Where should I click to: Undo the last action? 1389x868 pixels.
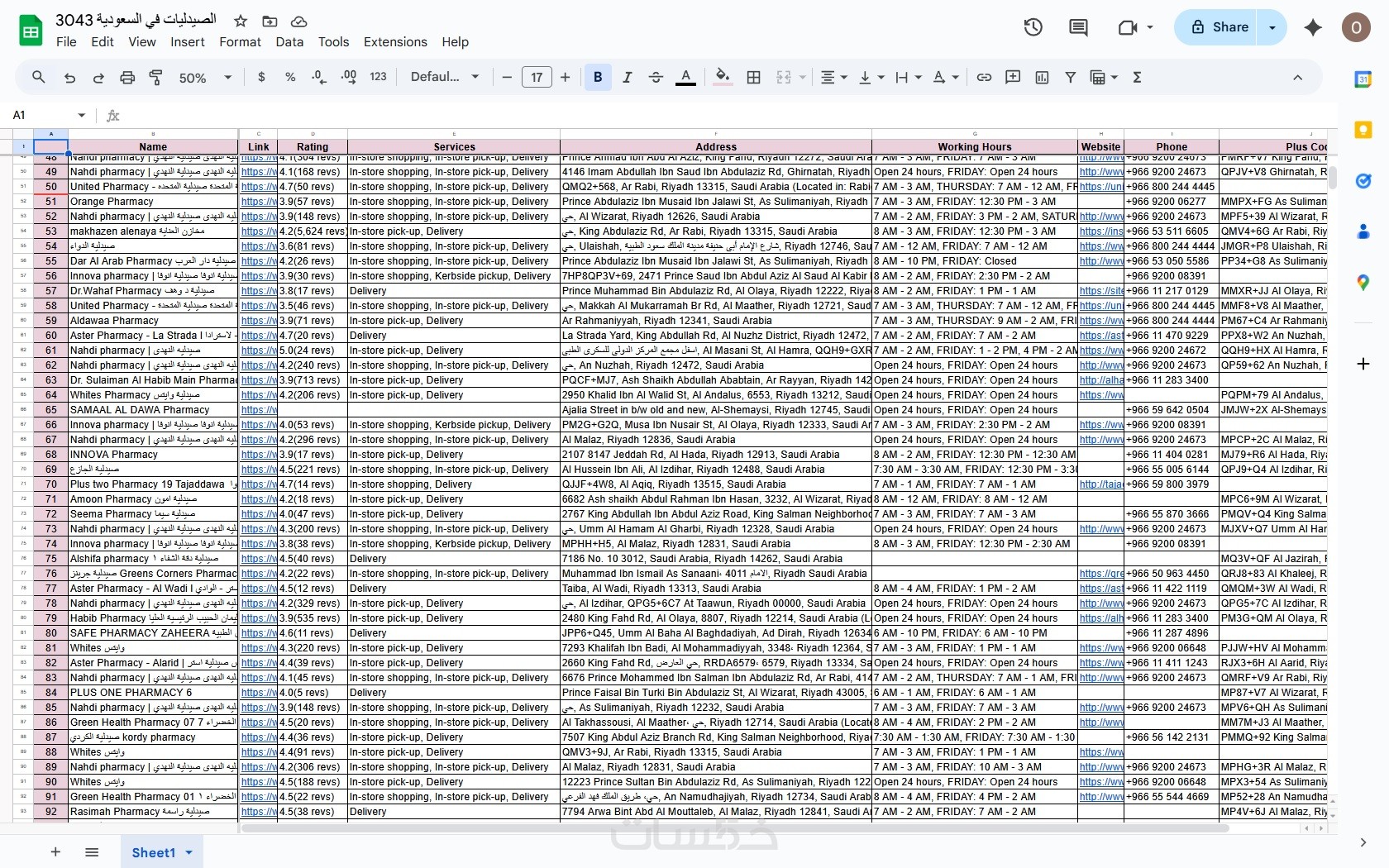[69, 77]
